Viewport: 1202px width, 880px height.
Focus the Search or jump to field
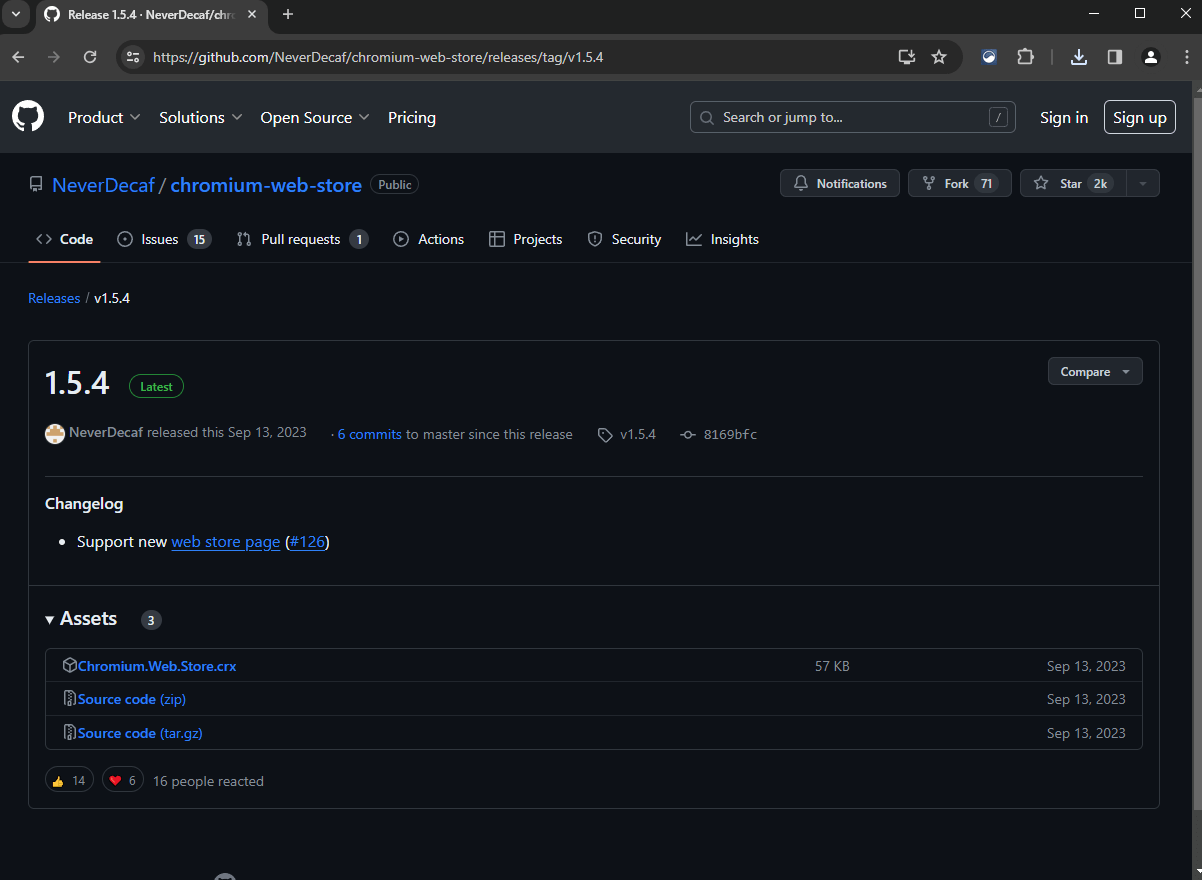coord(853,118)
